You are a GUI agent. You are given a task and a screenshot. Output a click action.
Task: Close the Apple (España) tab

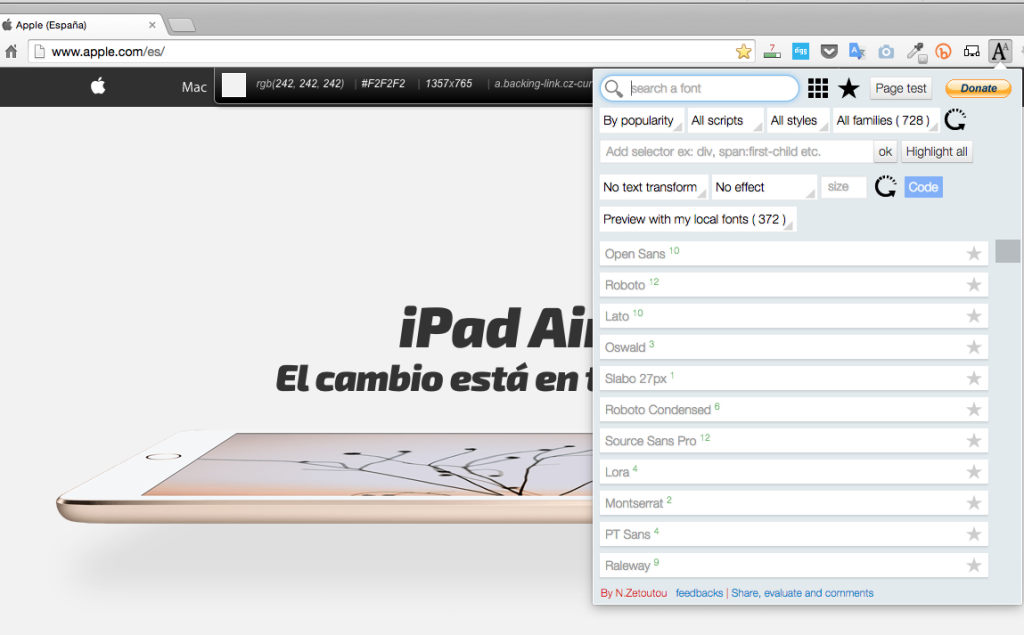coord(152,25)
